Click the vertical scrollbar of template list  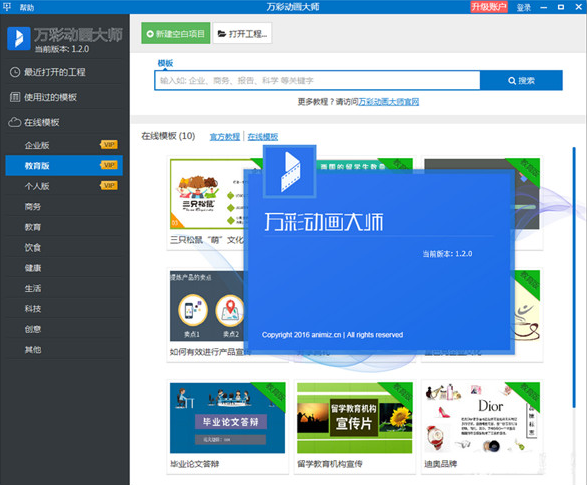pyautogui.click(x=574, y=277)
